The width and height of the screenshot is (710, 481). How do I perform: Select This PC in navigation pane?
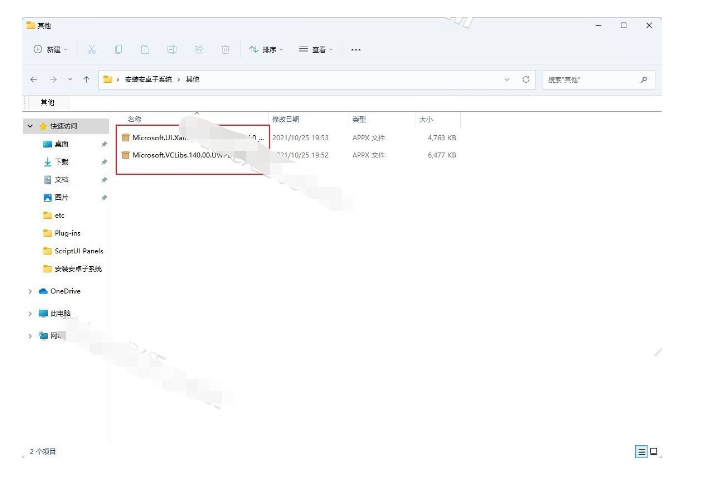(55, 313)
